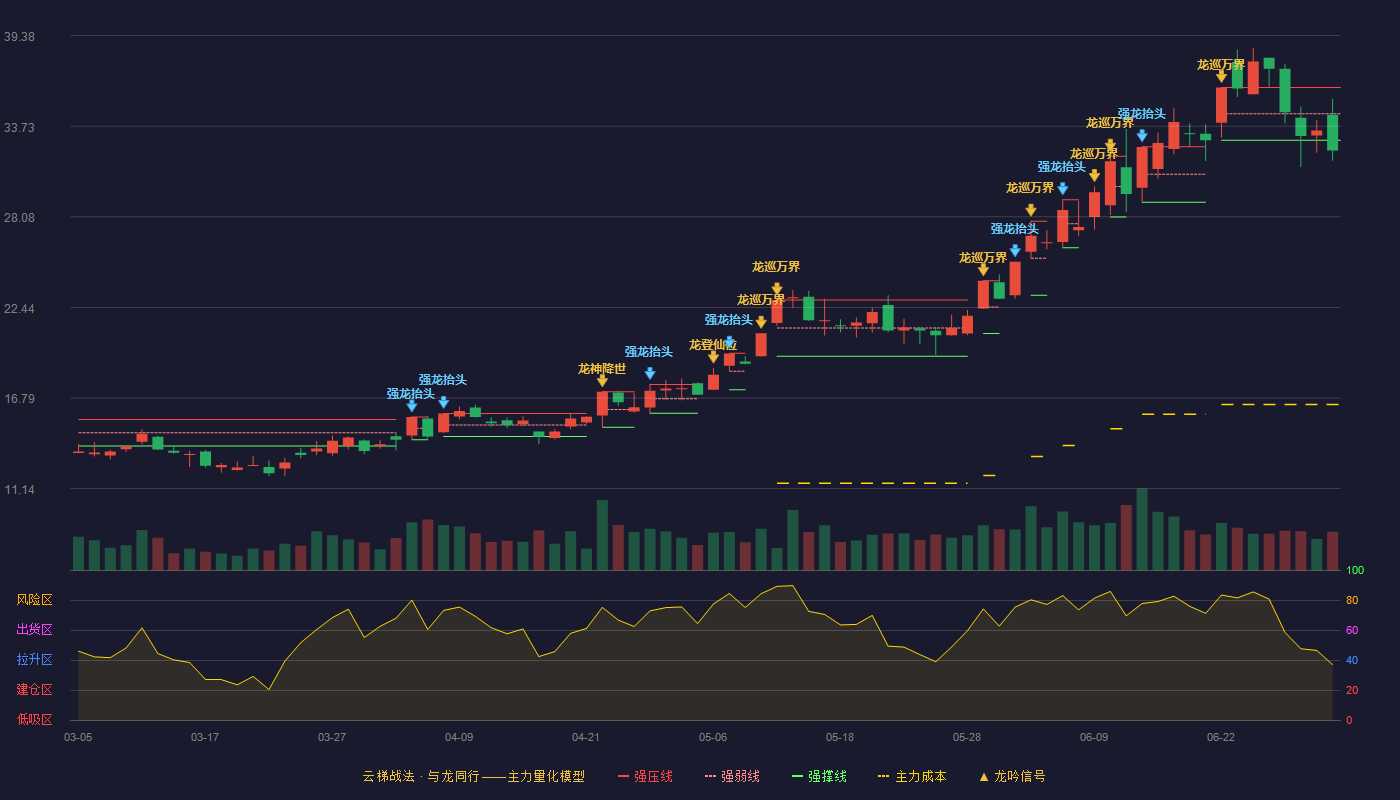The width and height of the screenshot is (1400, 800).
Task: Click the 04-09 date label
Action: (459, 737)
